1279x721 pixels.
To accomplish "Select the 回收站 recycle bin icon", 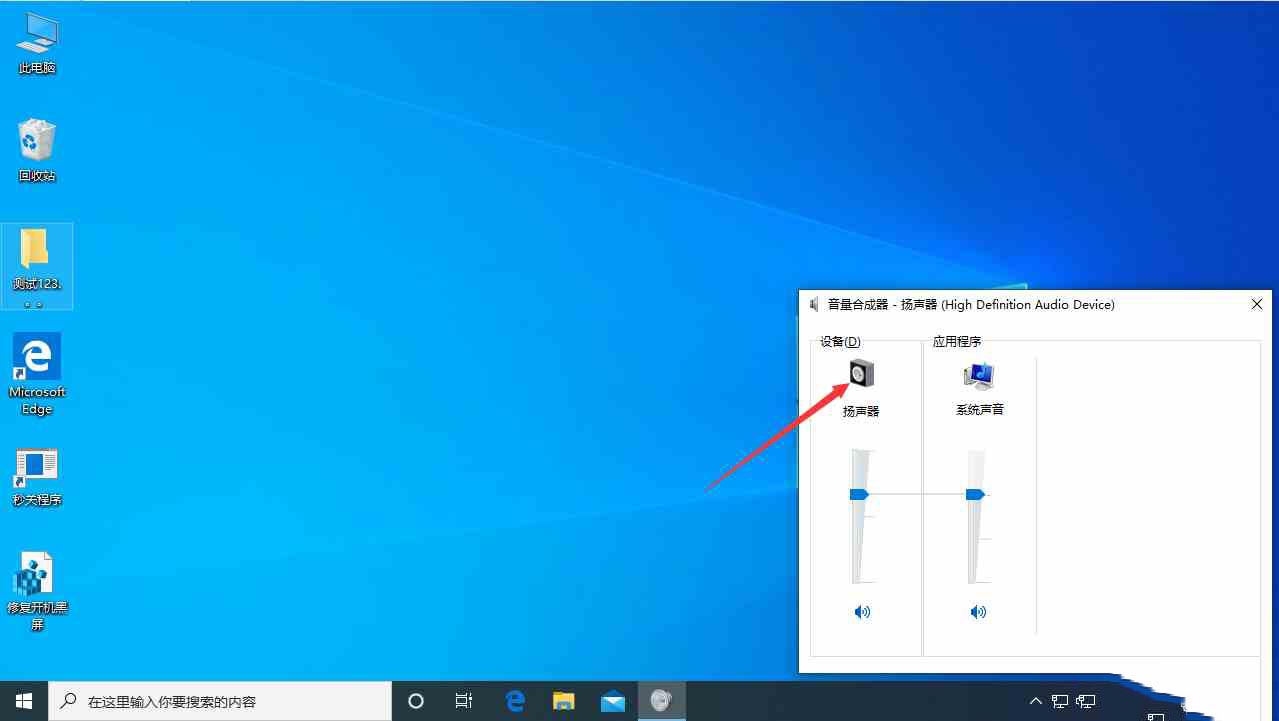I will (x=37, y=151).
